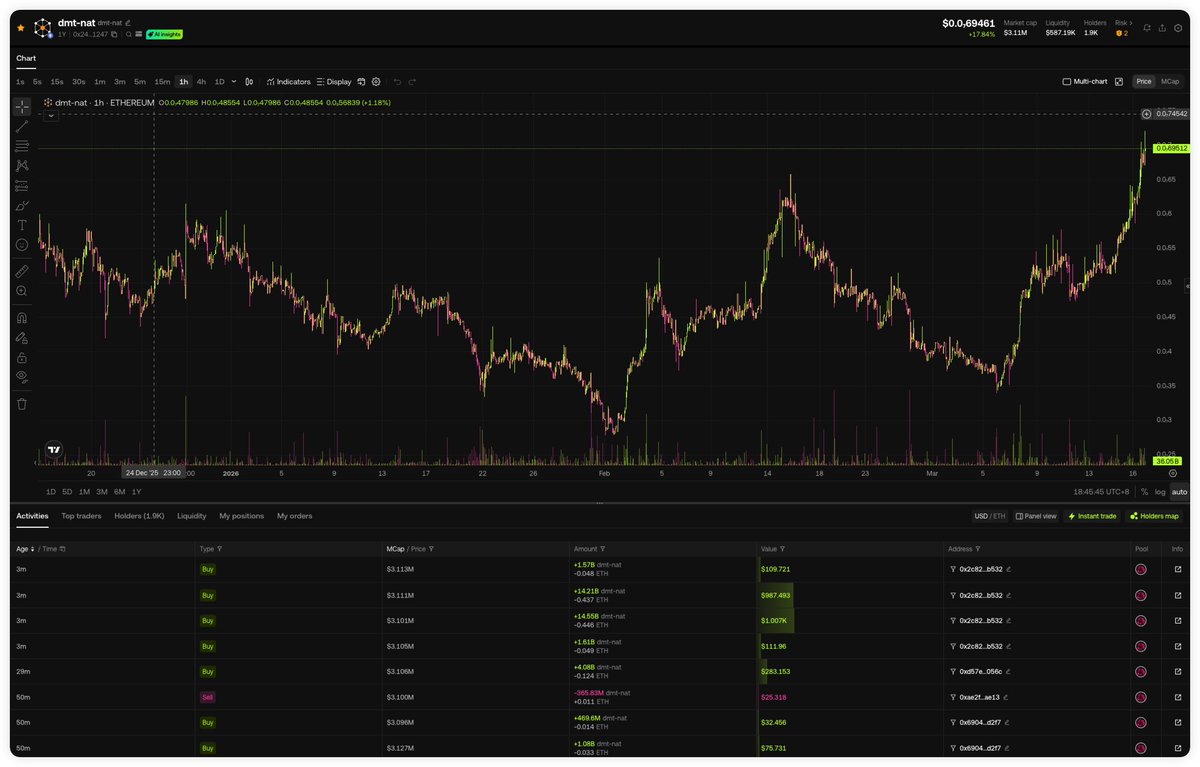Switch chart to MCap mode
1200x767 pixels.
[1169, 82]
